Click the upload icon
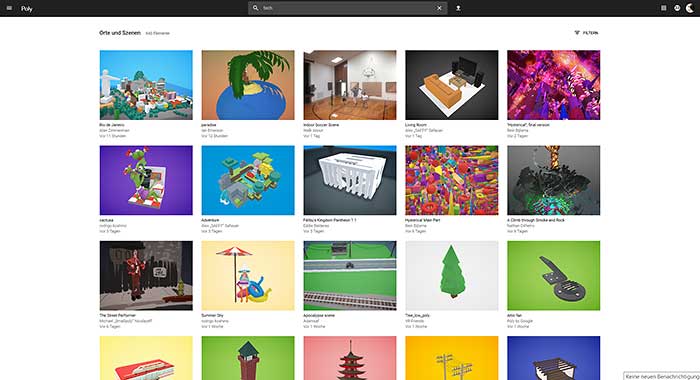This screenshot has height=380, width=700. point(458,8)
